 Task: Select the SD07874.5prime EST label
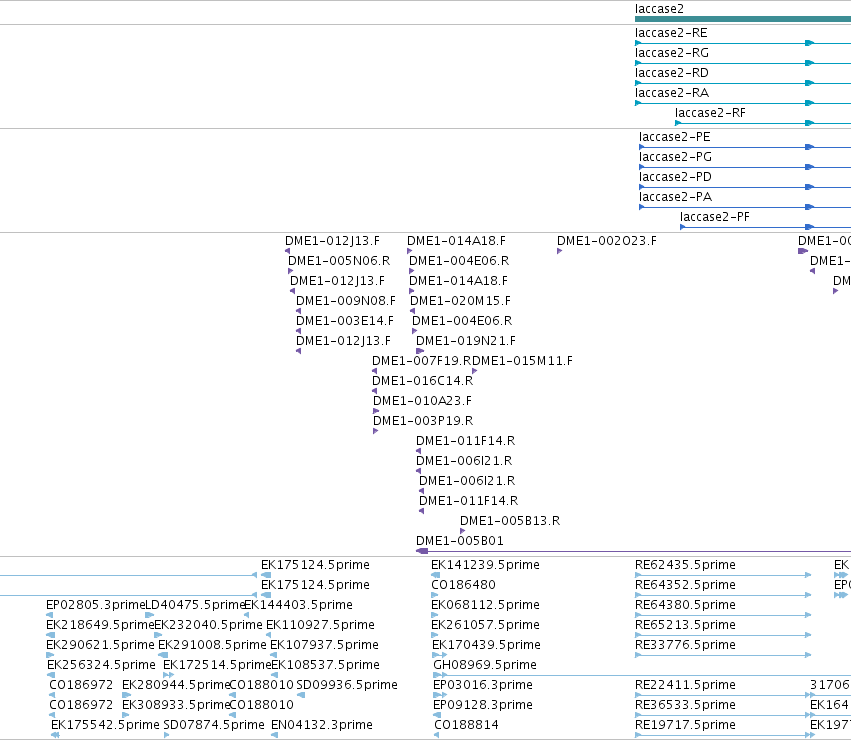[x=214, y=725]
